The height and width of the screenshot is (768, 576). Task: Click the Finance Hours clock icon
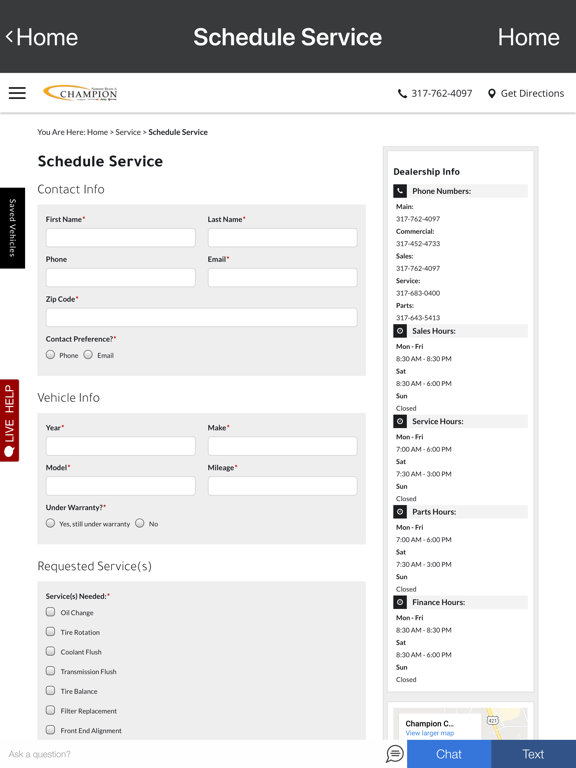coord(400,602)
